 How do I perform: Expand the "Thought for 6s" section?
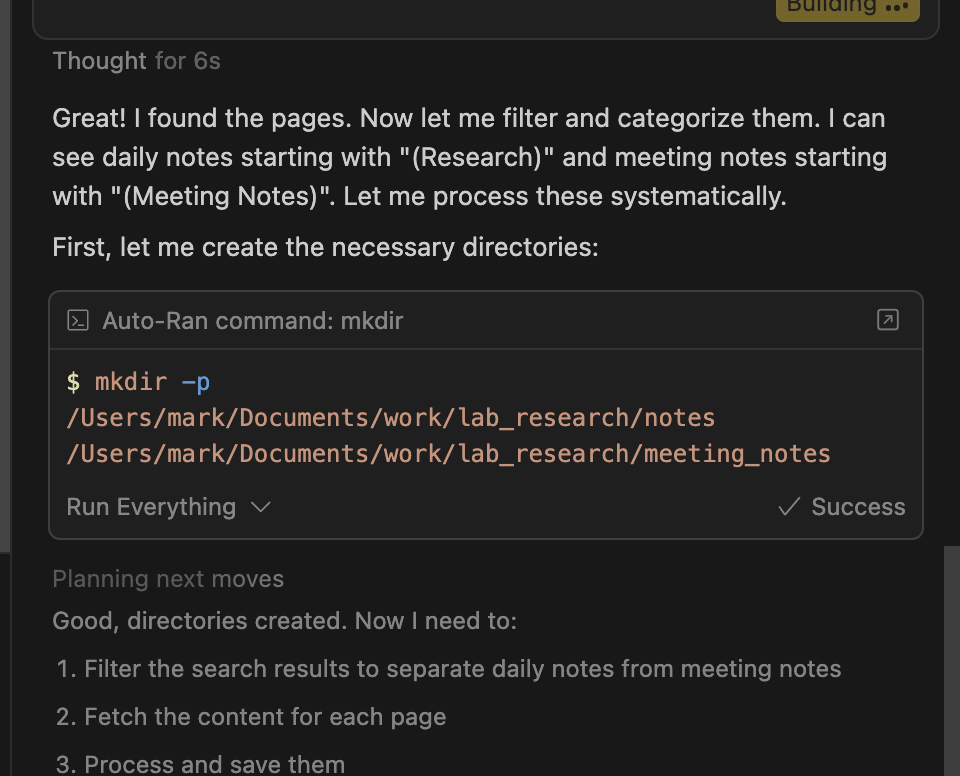136,61
